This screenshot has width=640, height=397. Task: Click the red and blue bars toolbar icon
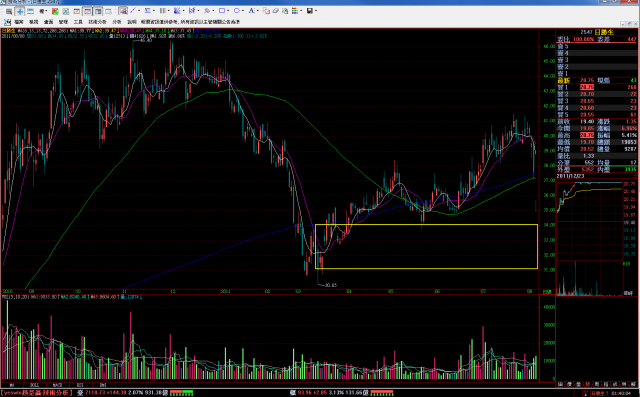9,11
